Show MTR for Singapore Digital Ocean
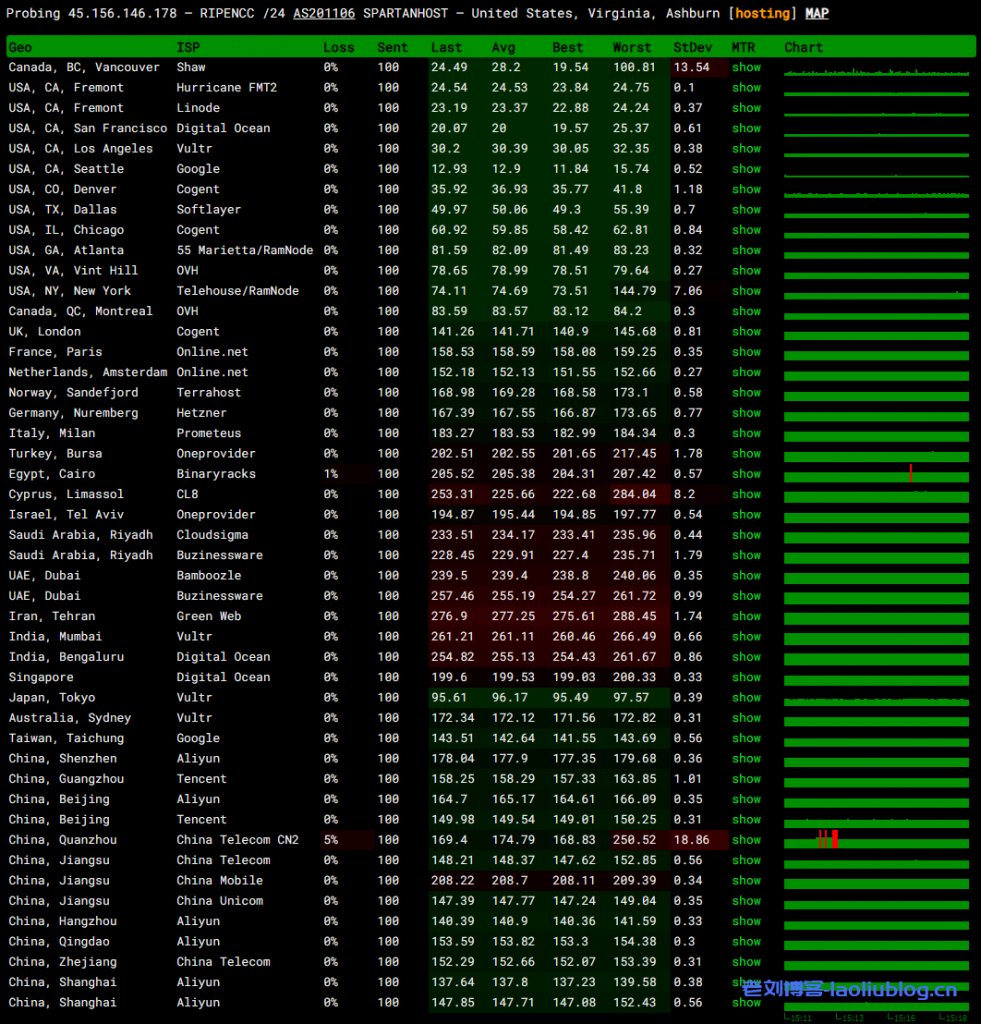 (x=746, y=677)
